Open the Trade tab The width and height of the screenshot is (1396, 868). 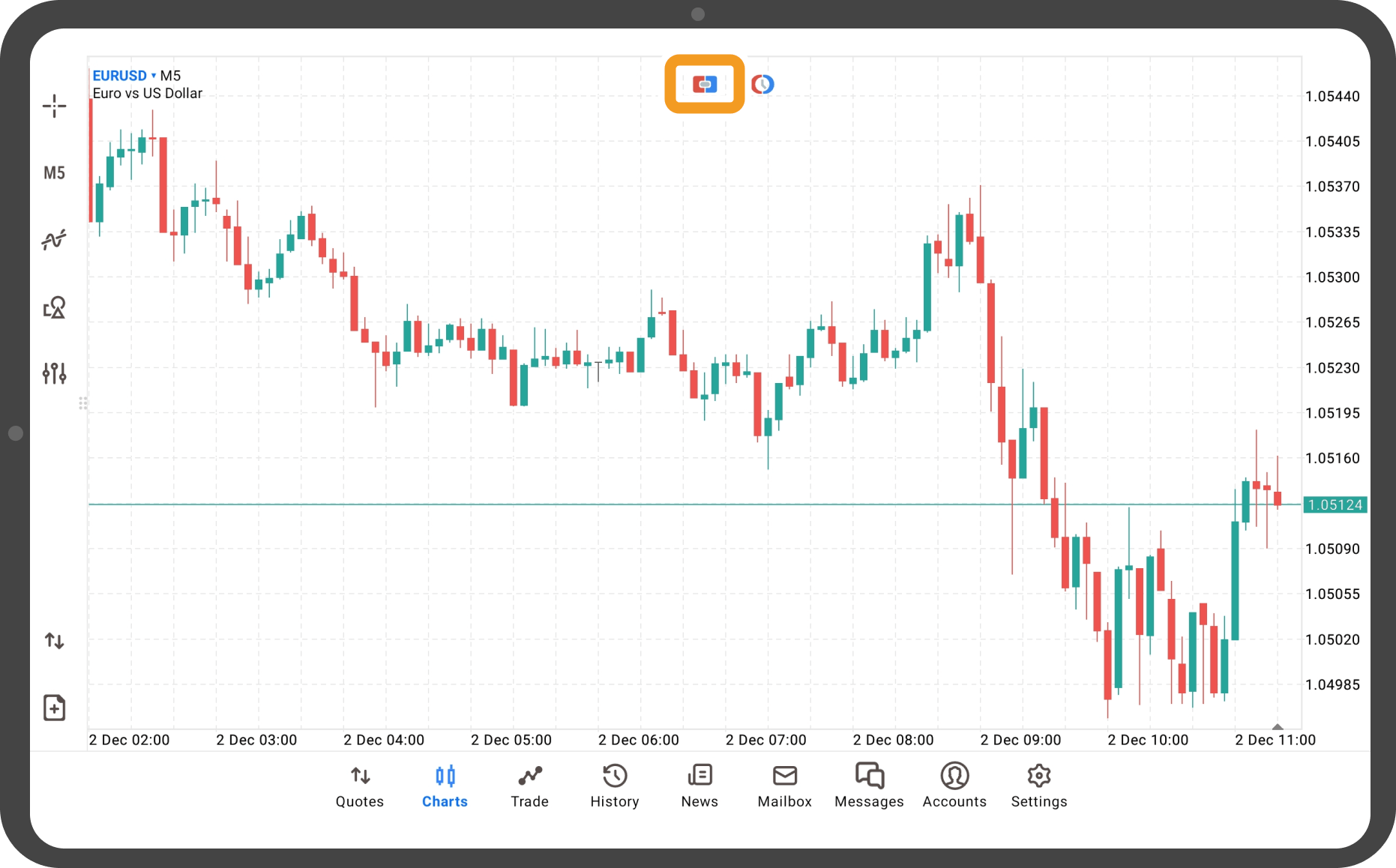pyautogui.click(x=530, y=786)
